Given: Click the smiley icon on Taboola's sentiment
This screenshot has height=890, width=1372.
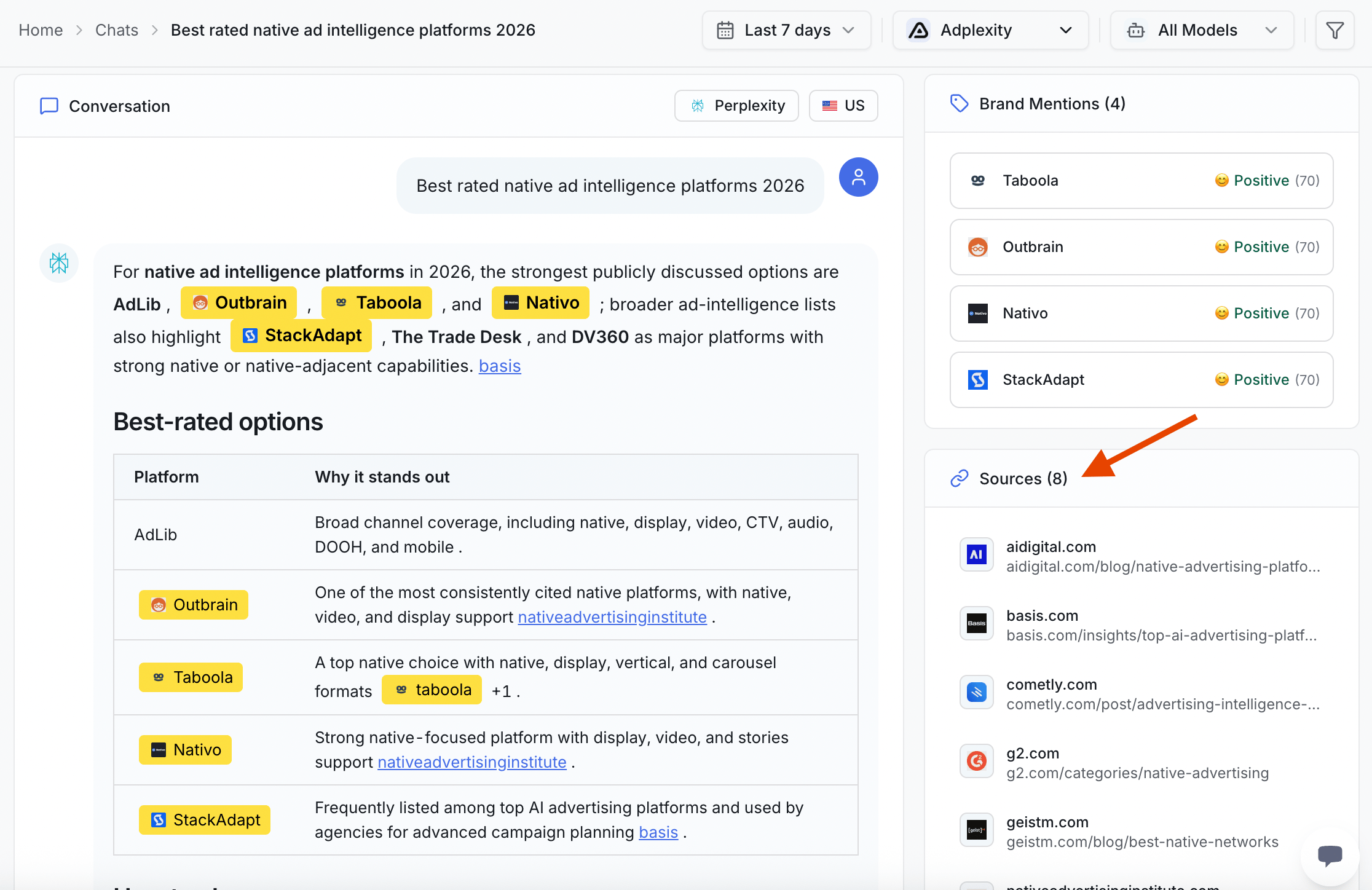Looking at the screenshot, I should click(1221, 180).
